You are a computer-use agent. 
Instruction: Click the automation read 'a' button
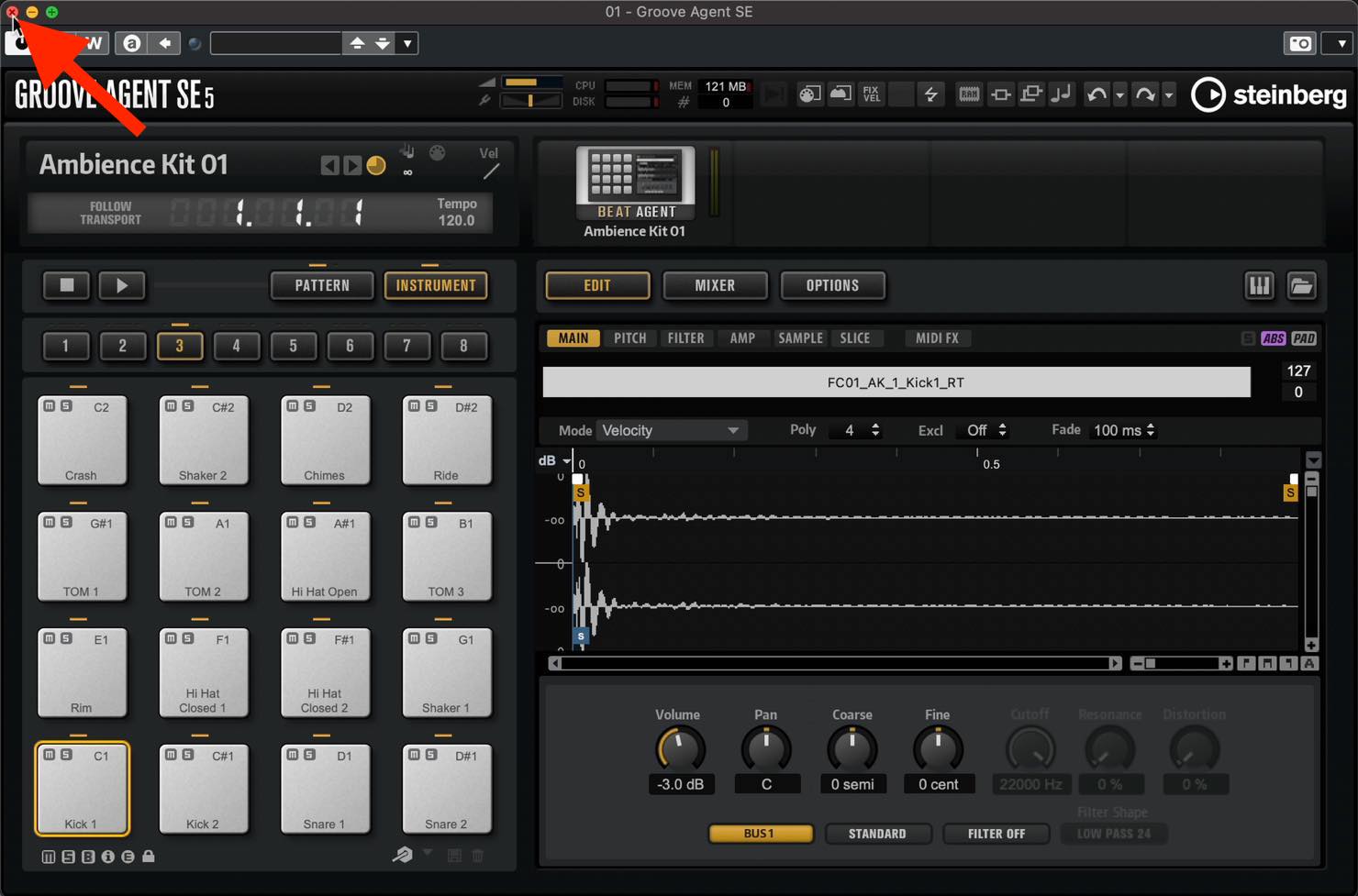pyautogui.click(x=132, y=43)
